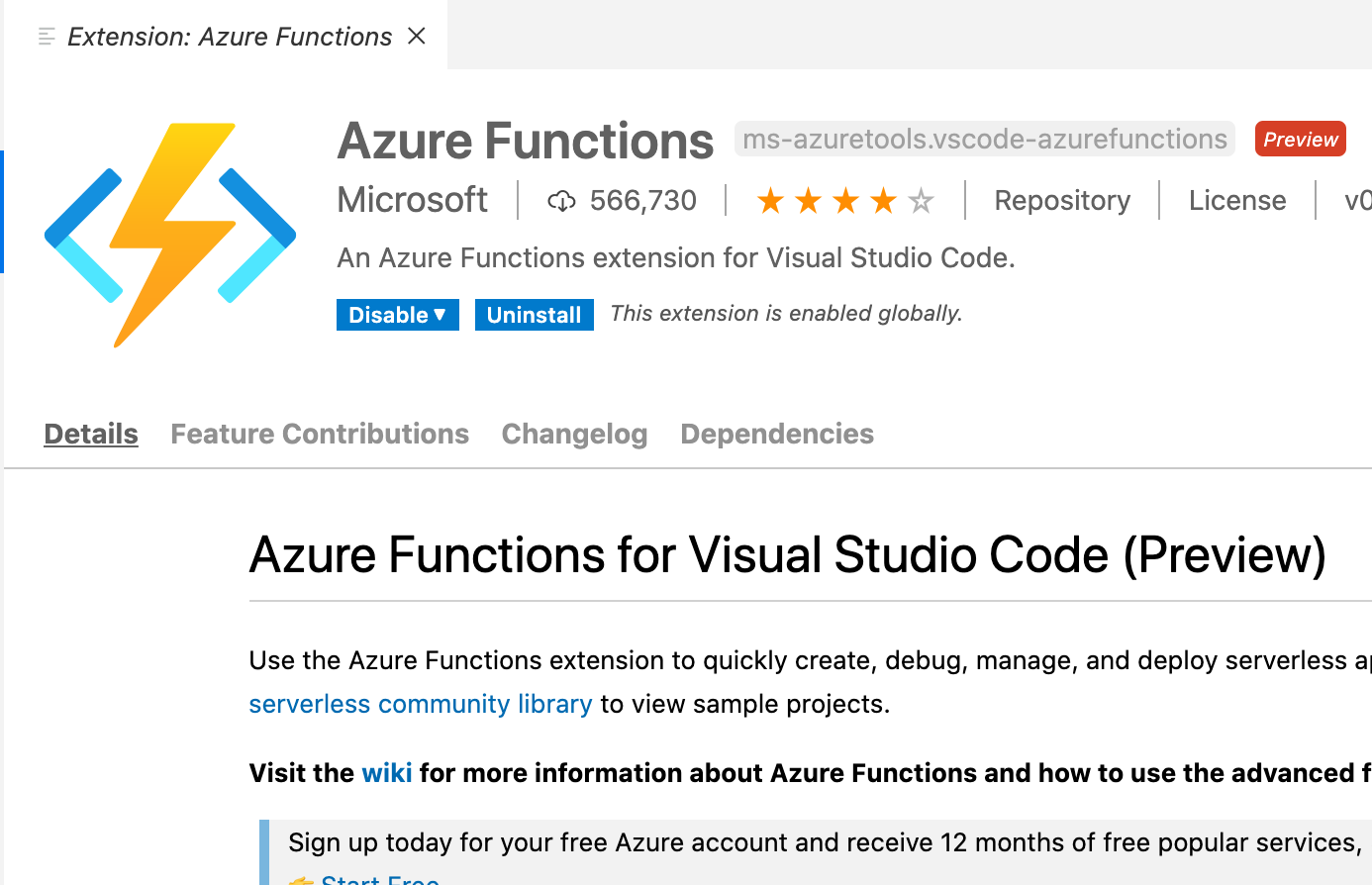Click the fifth rating star

click(x=921, y=200)
